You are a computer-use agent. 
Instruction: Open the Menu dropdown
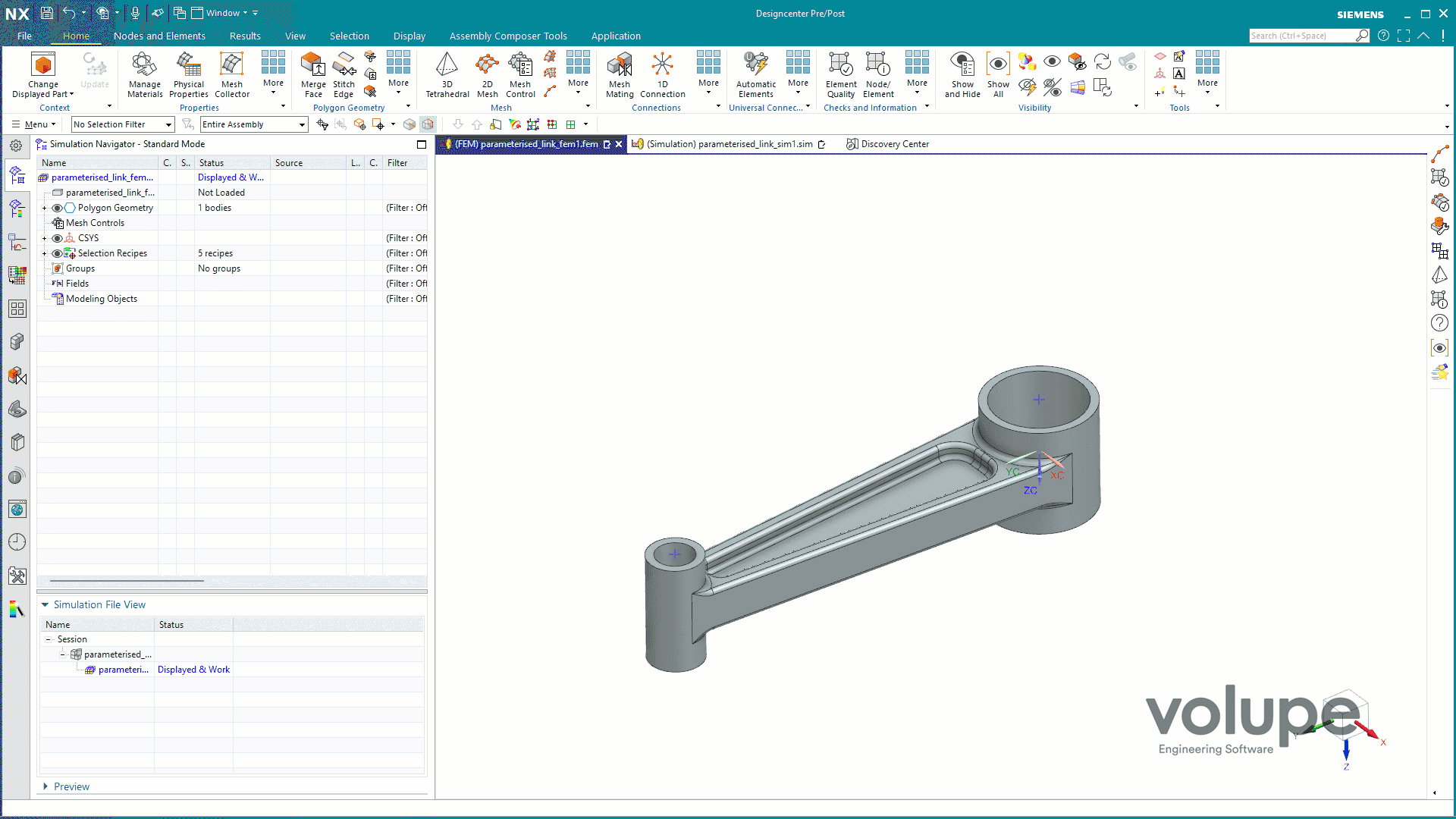(x=34, y=124)
